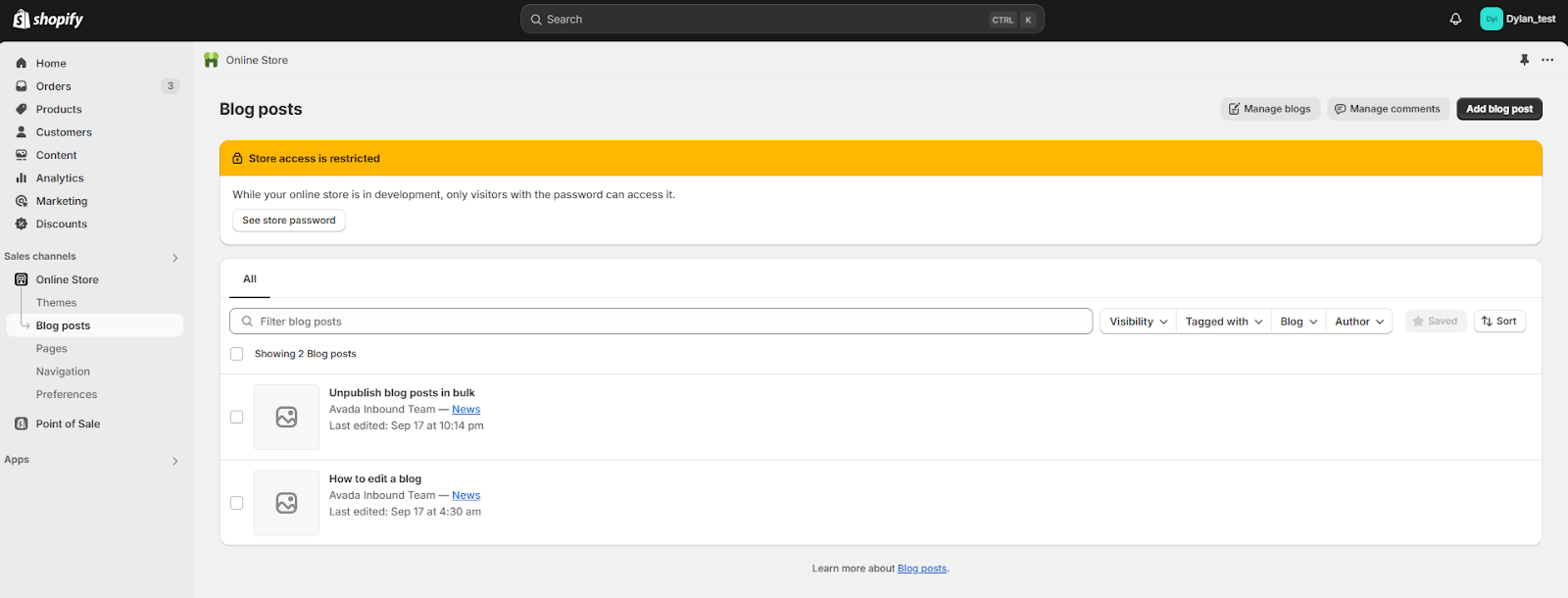Screen dimensions: 1568x598
Task: Open Preferences in sidebar
Action: pyautogui.click(x=67, y=394)
